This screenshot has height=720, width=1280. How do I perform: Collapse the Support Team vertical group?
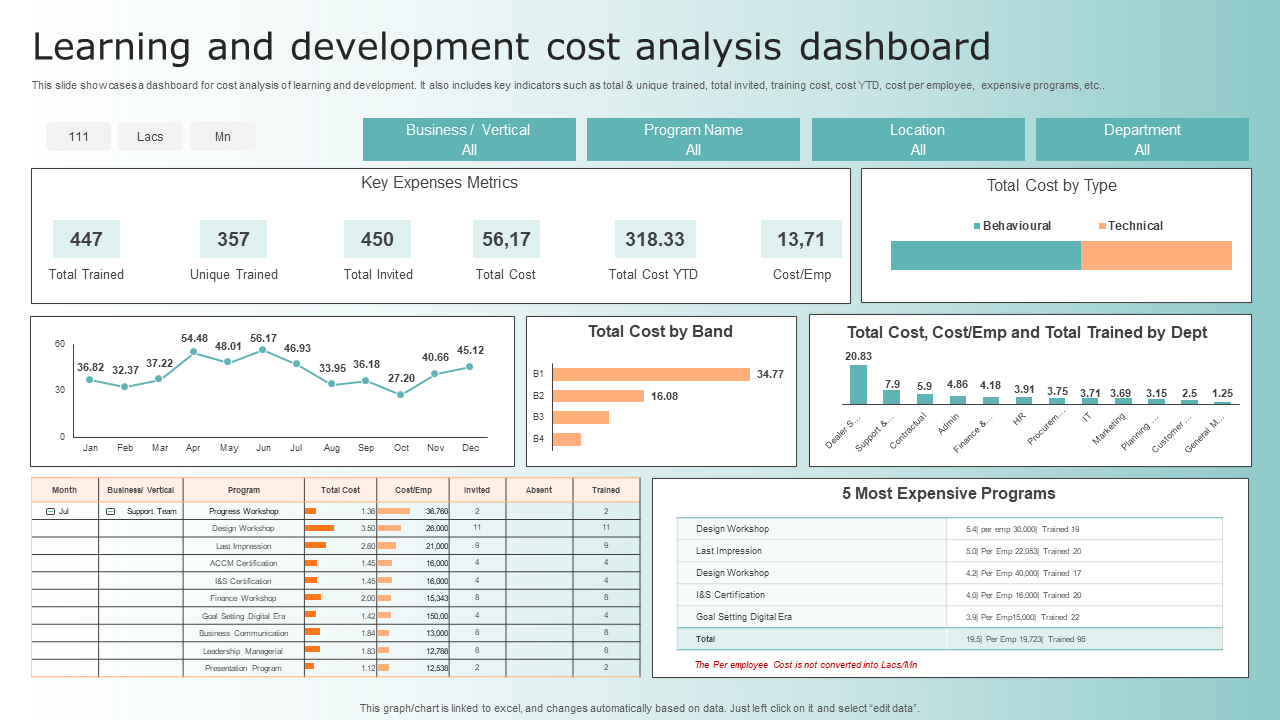pyautogui.click(x=110, y=511)
